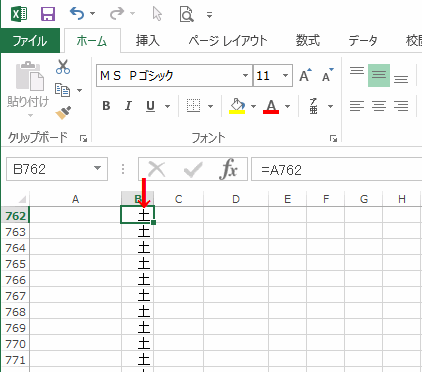Viewport: 422px width, 372px height.
Task: Toggle middle vertical alignment
Action: (x=379, y=75)
